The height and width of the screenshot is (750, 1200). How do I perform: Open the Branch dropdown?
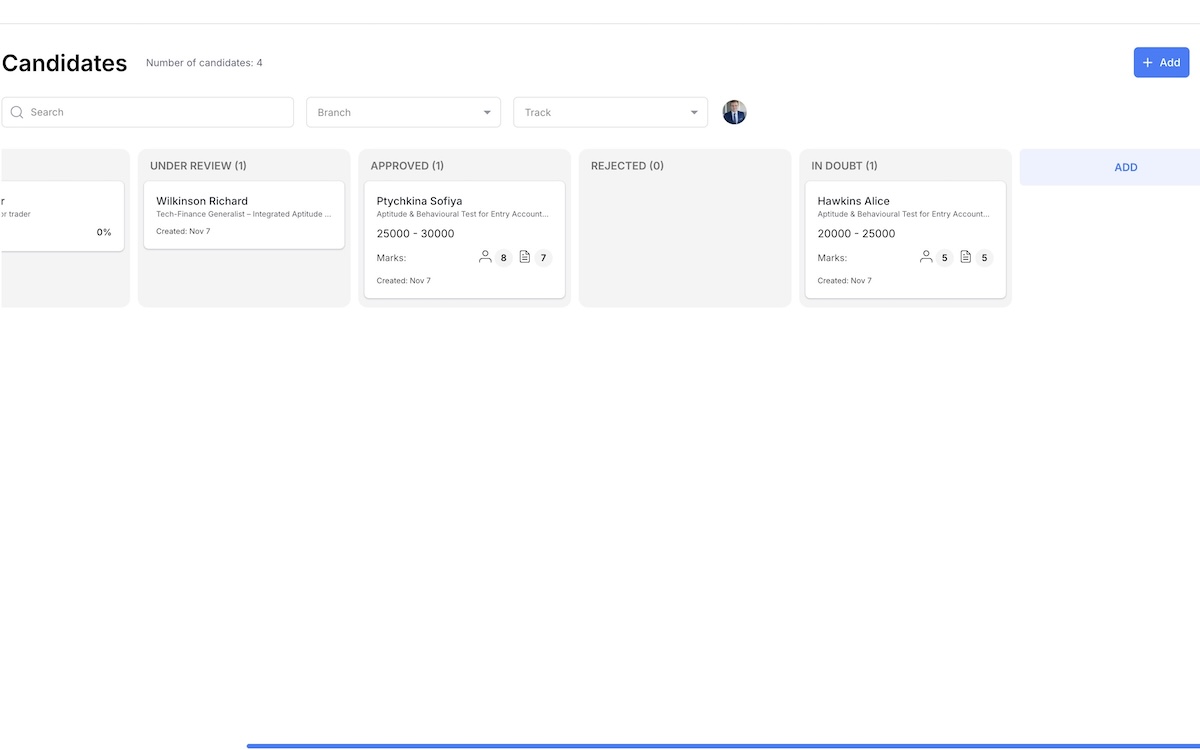tap(403, 112)
